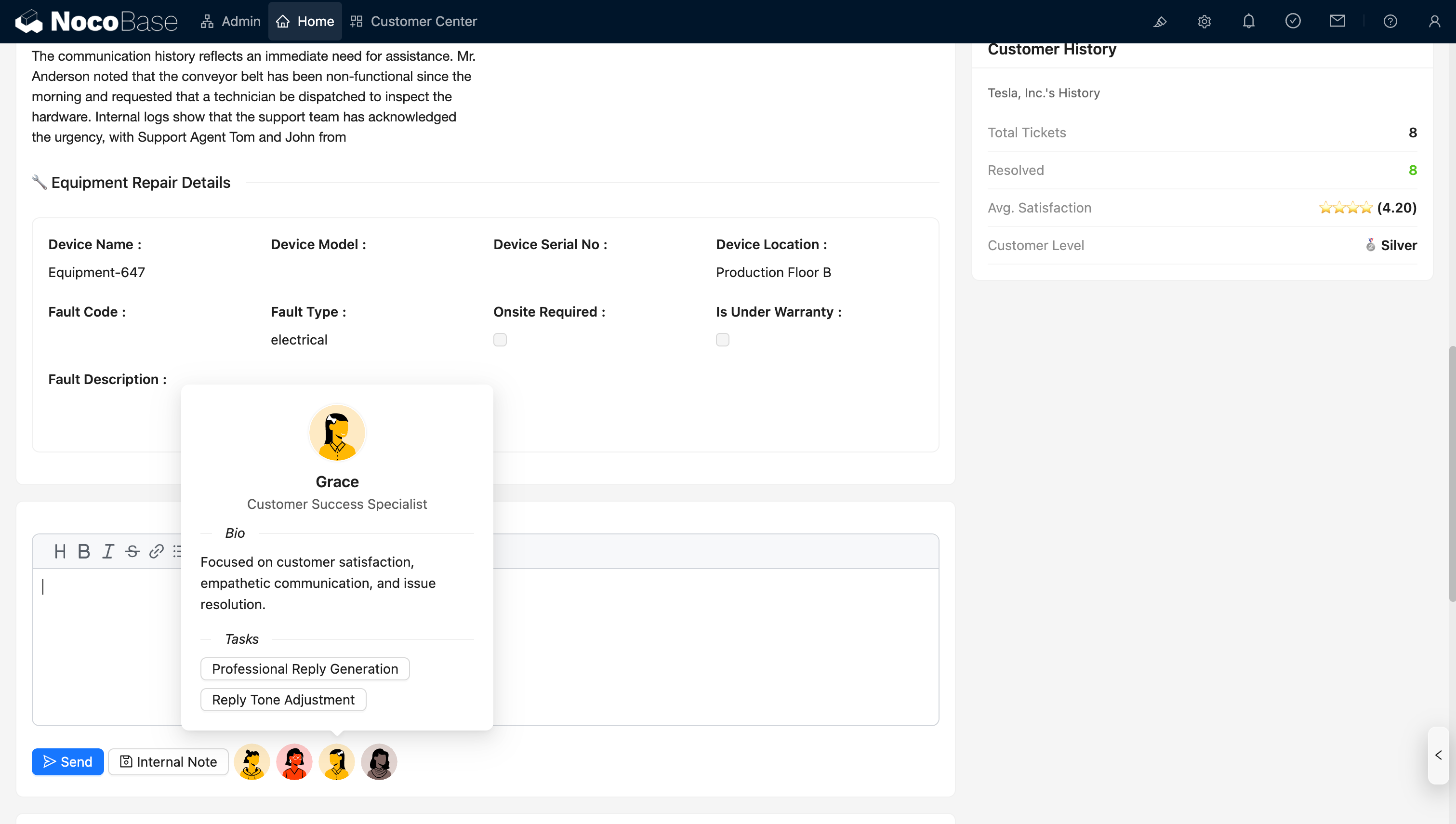Switch to the Admin menu
This screenshot has height=824, width=1456.
230,22
